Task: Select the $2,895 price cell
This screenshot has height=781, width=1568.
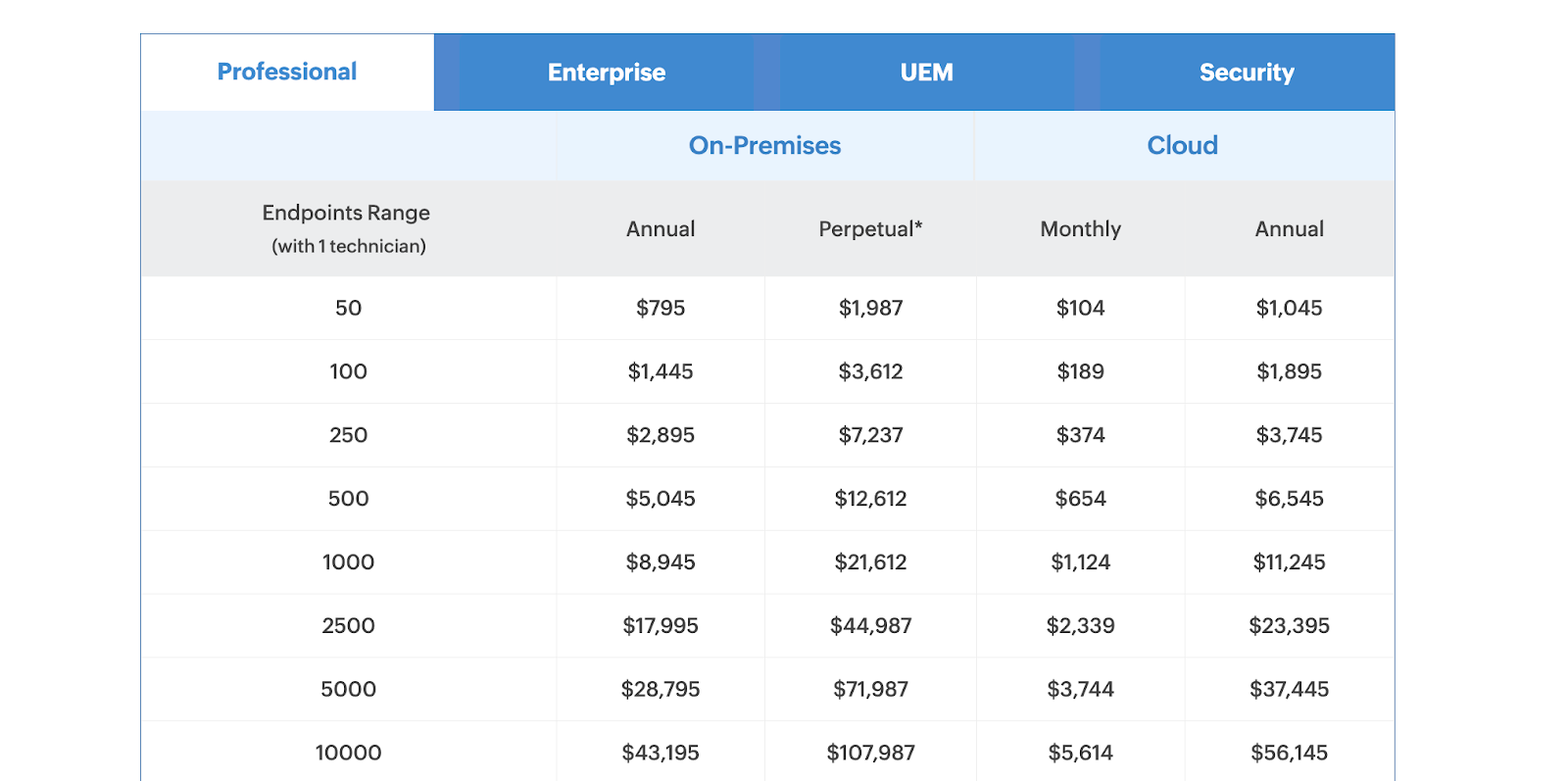Action: tap(661, 435)
